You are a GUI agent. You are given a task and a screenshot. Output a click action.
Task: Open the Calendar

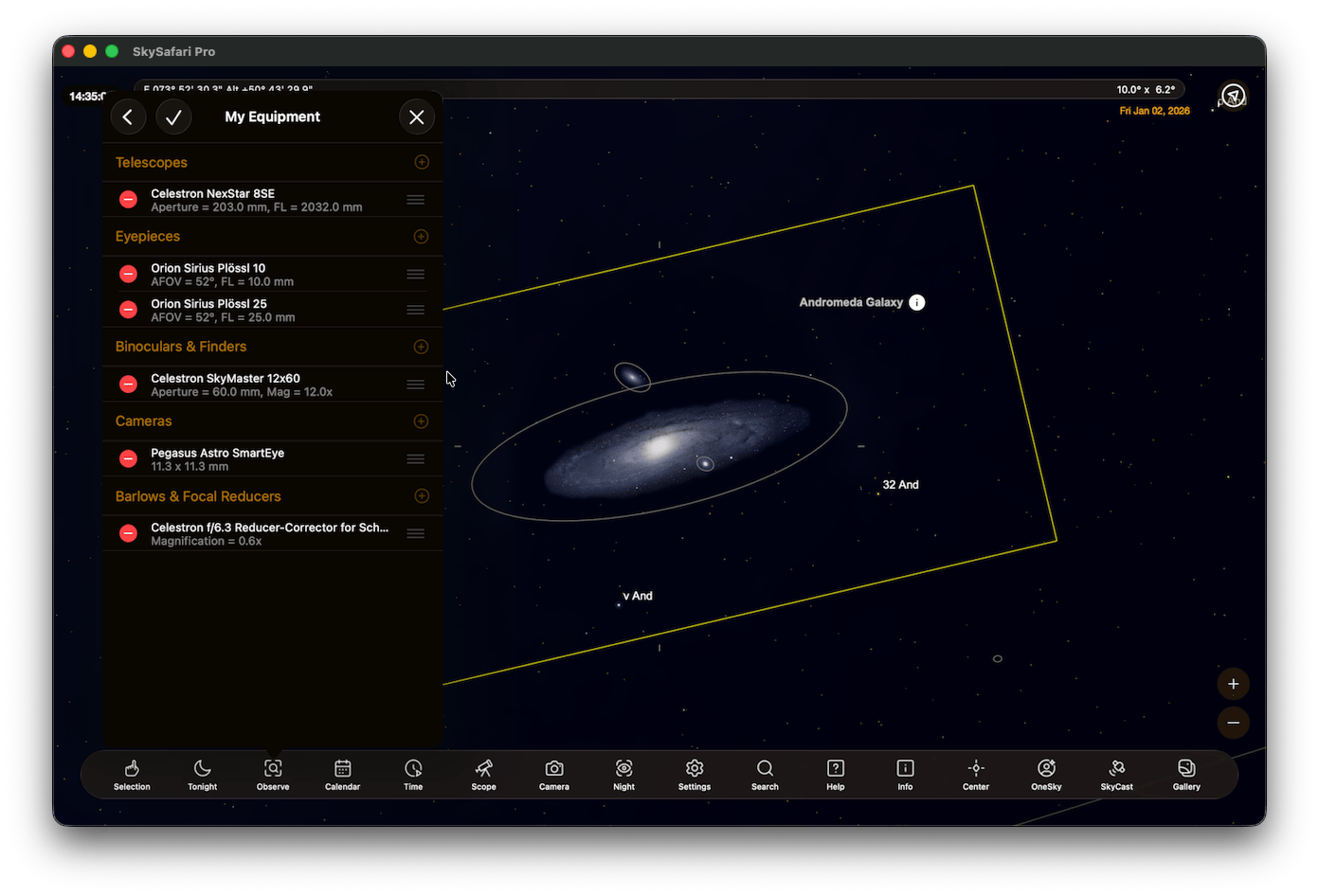pos(343,775)
